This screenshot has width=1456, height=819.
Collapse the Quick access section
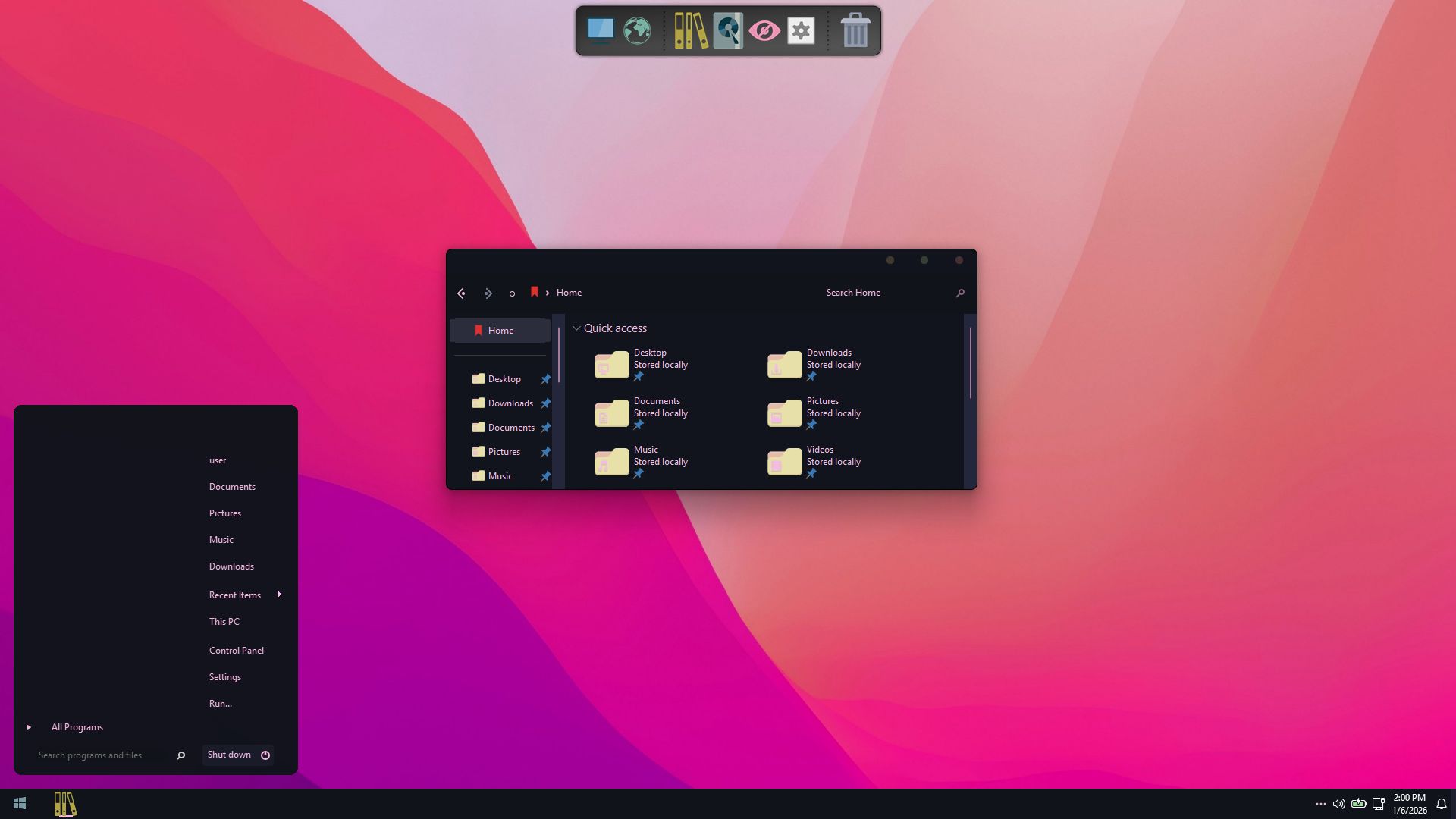(x=576, y=328)
